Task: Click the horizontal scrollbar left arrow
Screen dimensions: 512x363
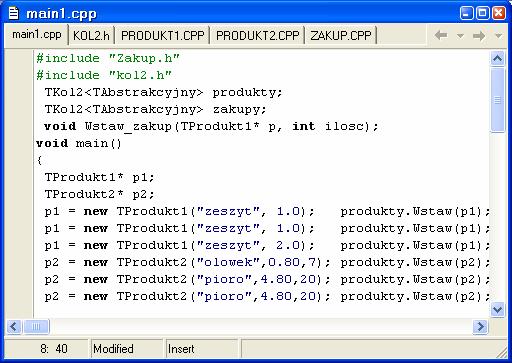Action: tap(14, 326)
